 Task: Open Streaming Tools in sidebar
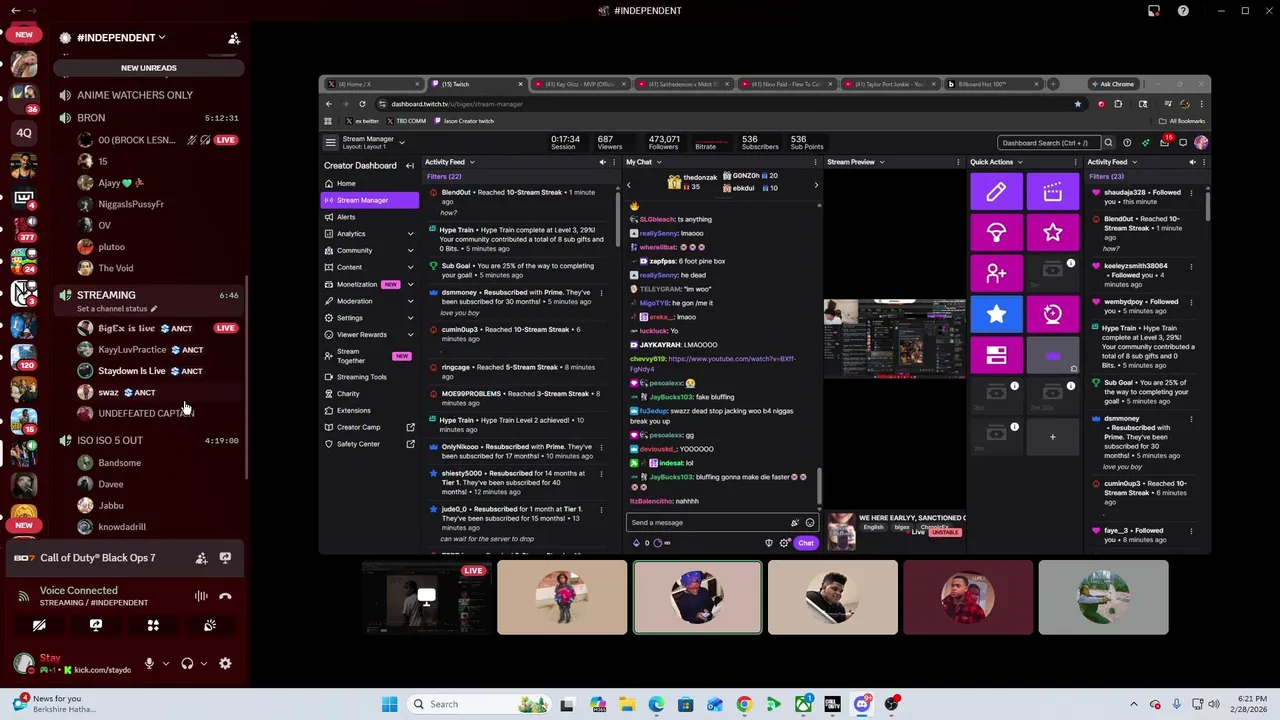click(x=369, y=377)
